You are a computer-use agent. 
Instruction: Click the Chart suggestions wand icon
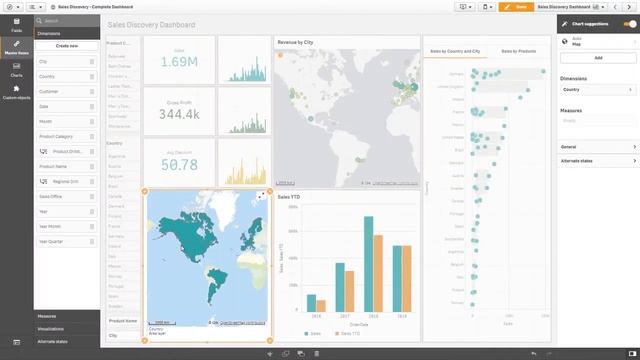pyautogui.click(x=565, y=24)
